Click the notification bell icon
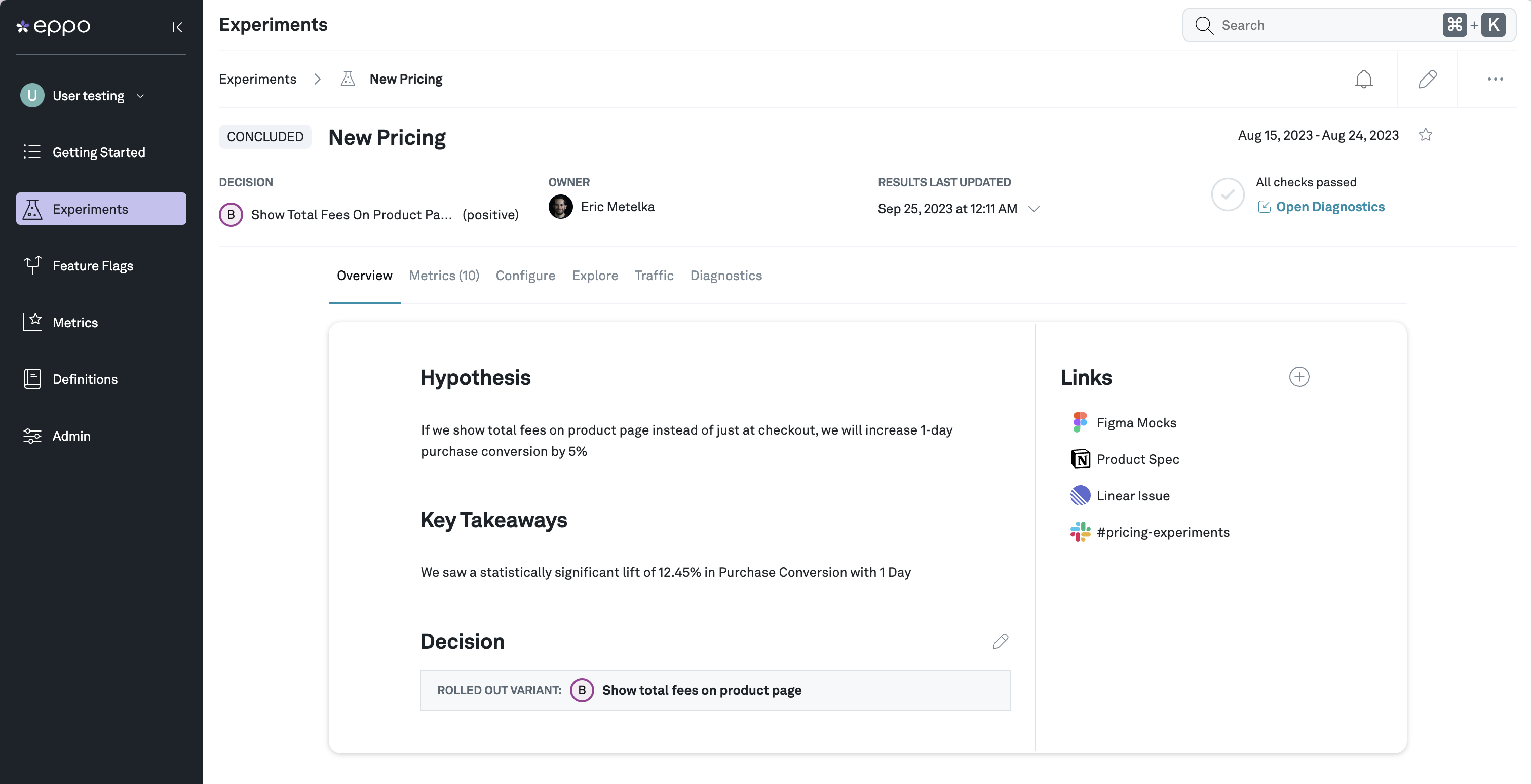The width and height of the screenshot is (1531, 784). [x=1363, y=79]
